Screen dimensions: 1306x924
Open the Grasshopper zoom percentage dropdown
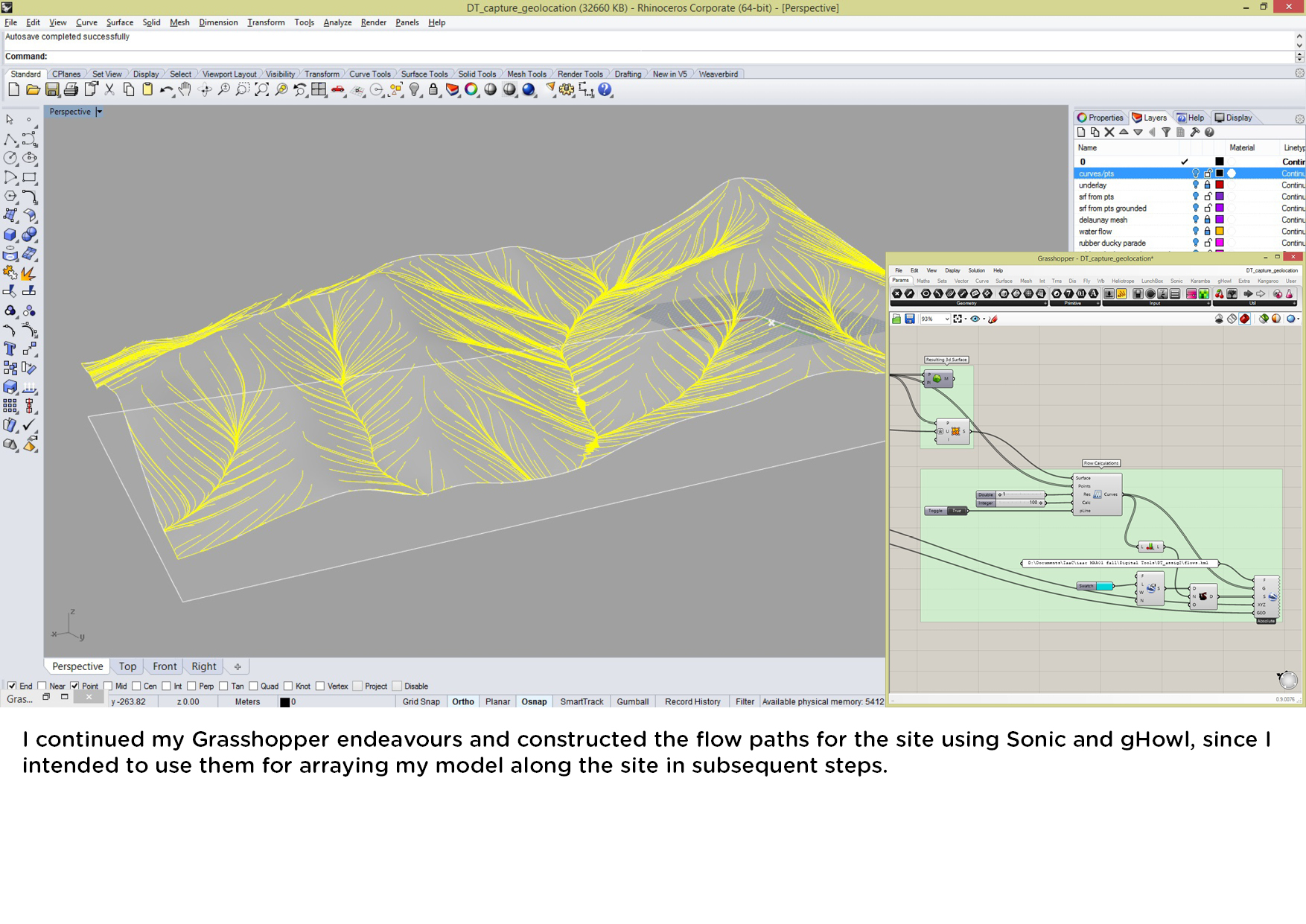(x=946, y=319)
